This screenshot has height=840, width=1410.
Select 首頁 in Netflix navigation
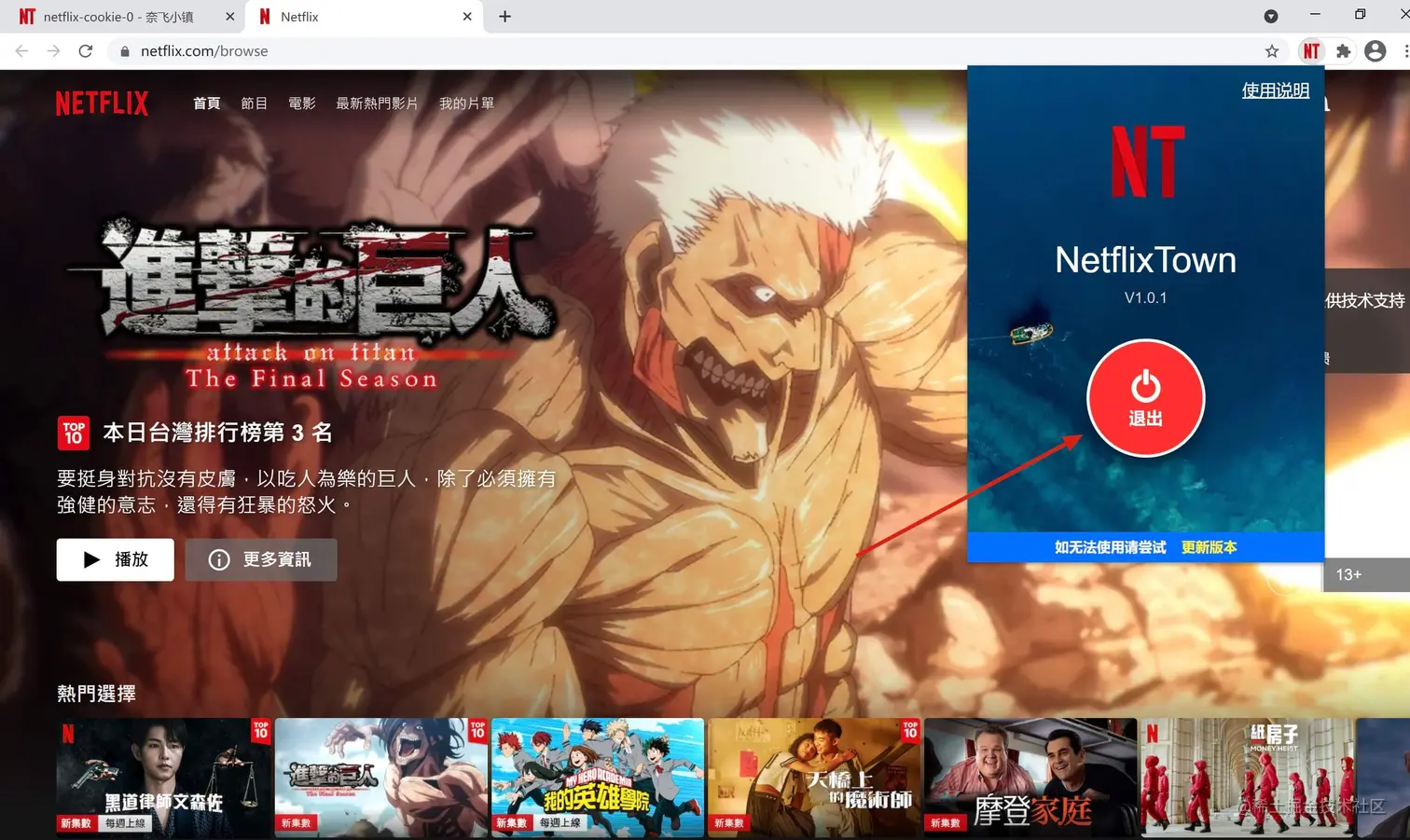pos(206,103)
